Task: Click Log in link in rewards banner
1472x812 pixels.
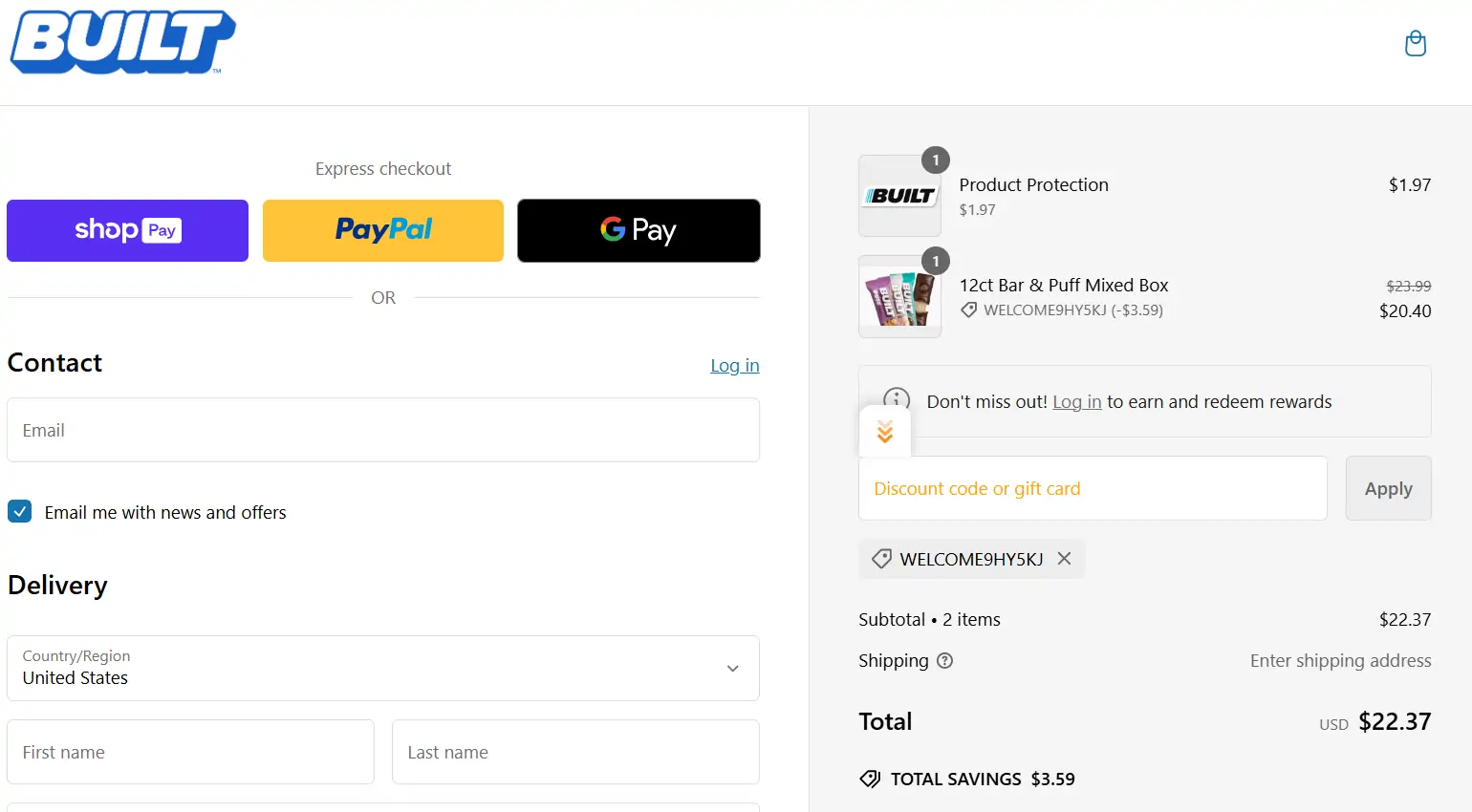Action: (1076, 402)
